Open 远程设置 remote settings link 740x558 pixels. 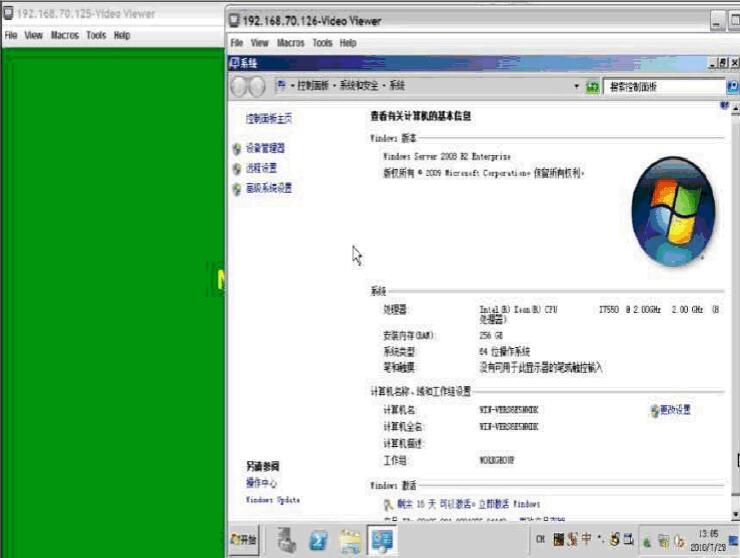pos(261,168)
